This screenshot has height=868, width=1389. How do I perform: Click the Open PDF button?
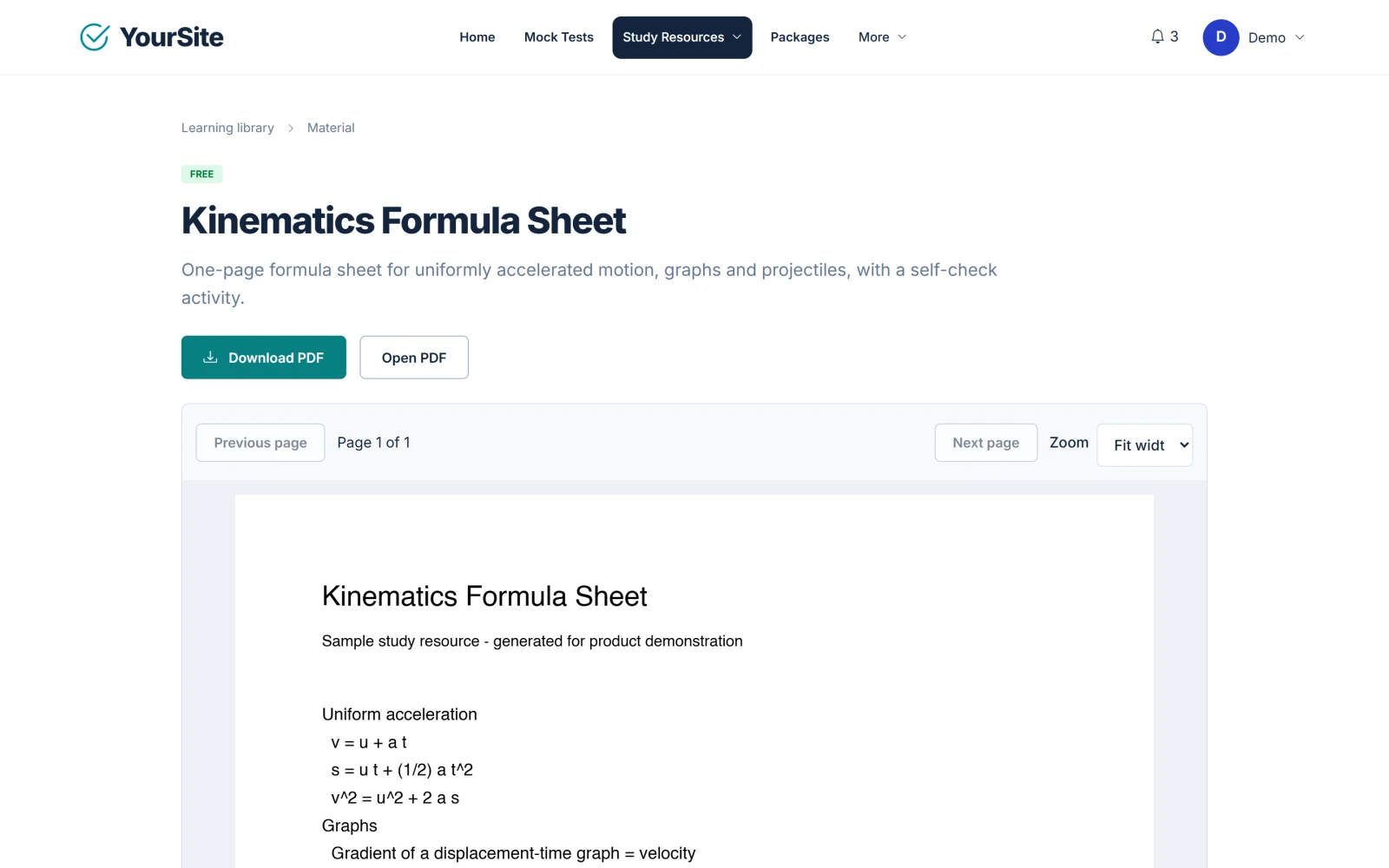click(414, 357)
